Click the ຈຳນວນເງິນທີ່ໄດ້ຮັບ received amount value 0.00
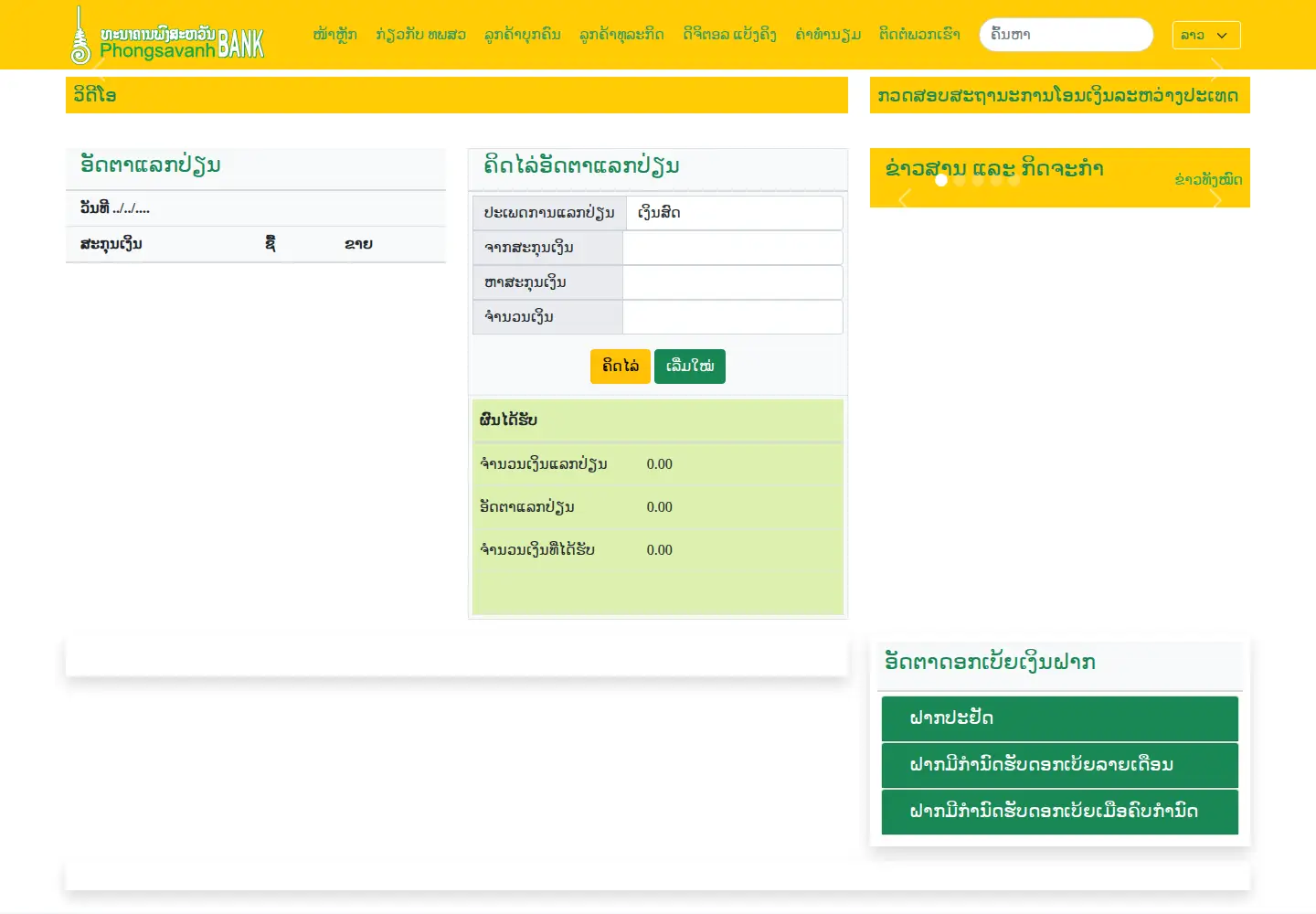Screen dimensions: 1316x914 (x=659, y=550)
